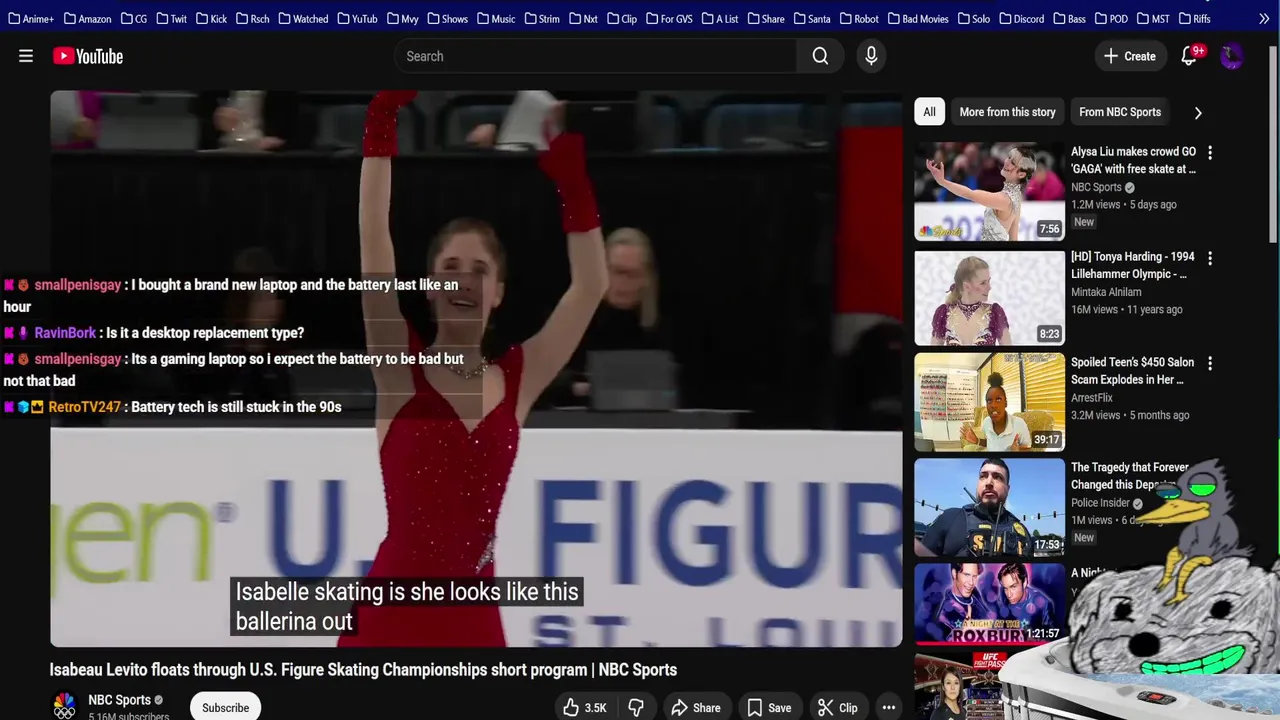Open the CG bookmark folder

coord(134,18)
